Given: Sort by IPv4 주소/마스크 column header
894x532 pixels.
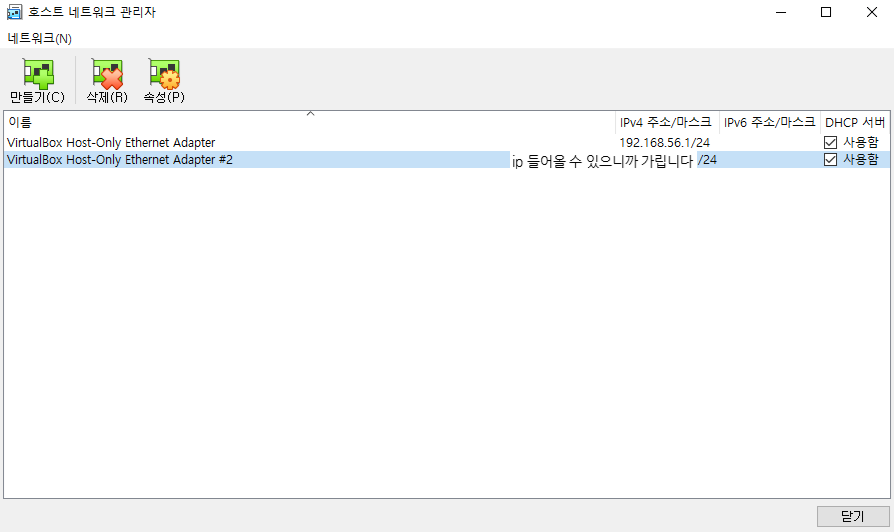Looking at the screenshot, I should point(667,122).
